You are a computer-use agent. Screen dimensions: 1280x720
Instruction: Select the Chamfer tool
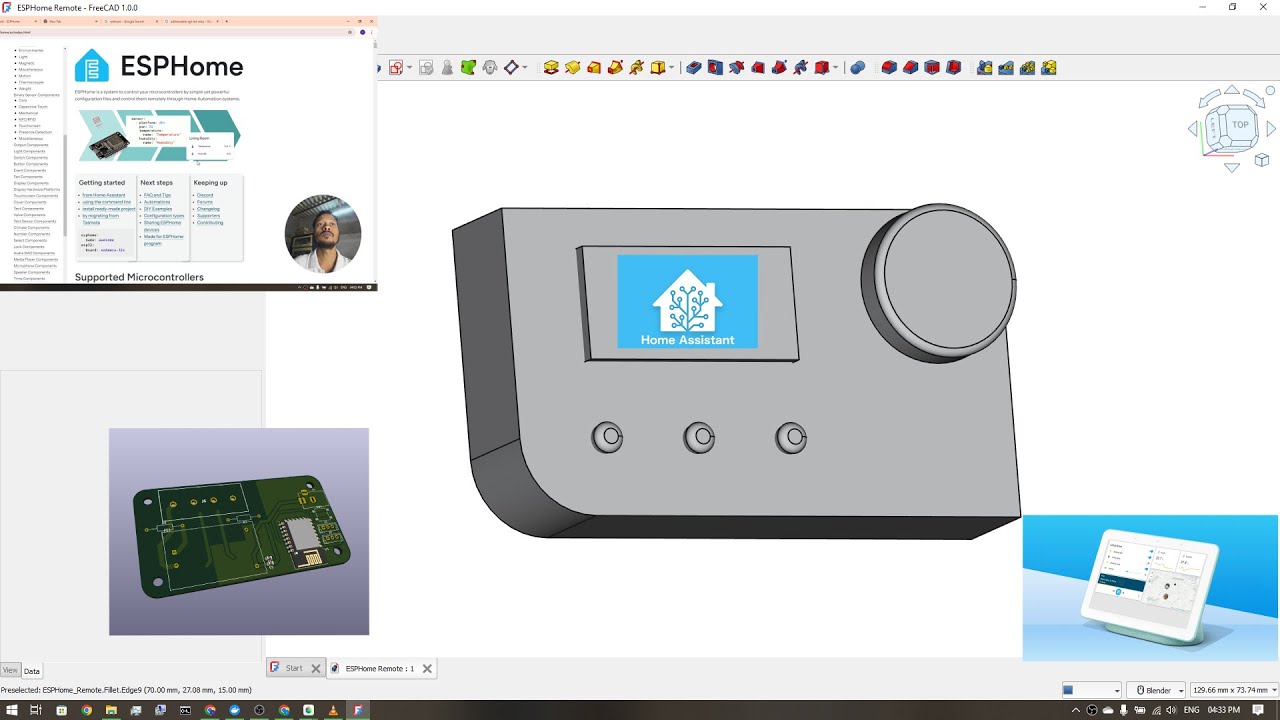click(x=911, y=68)
